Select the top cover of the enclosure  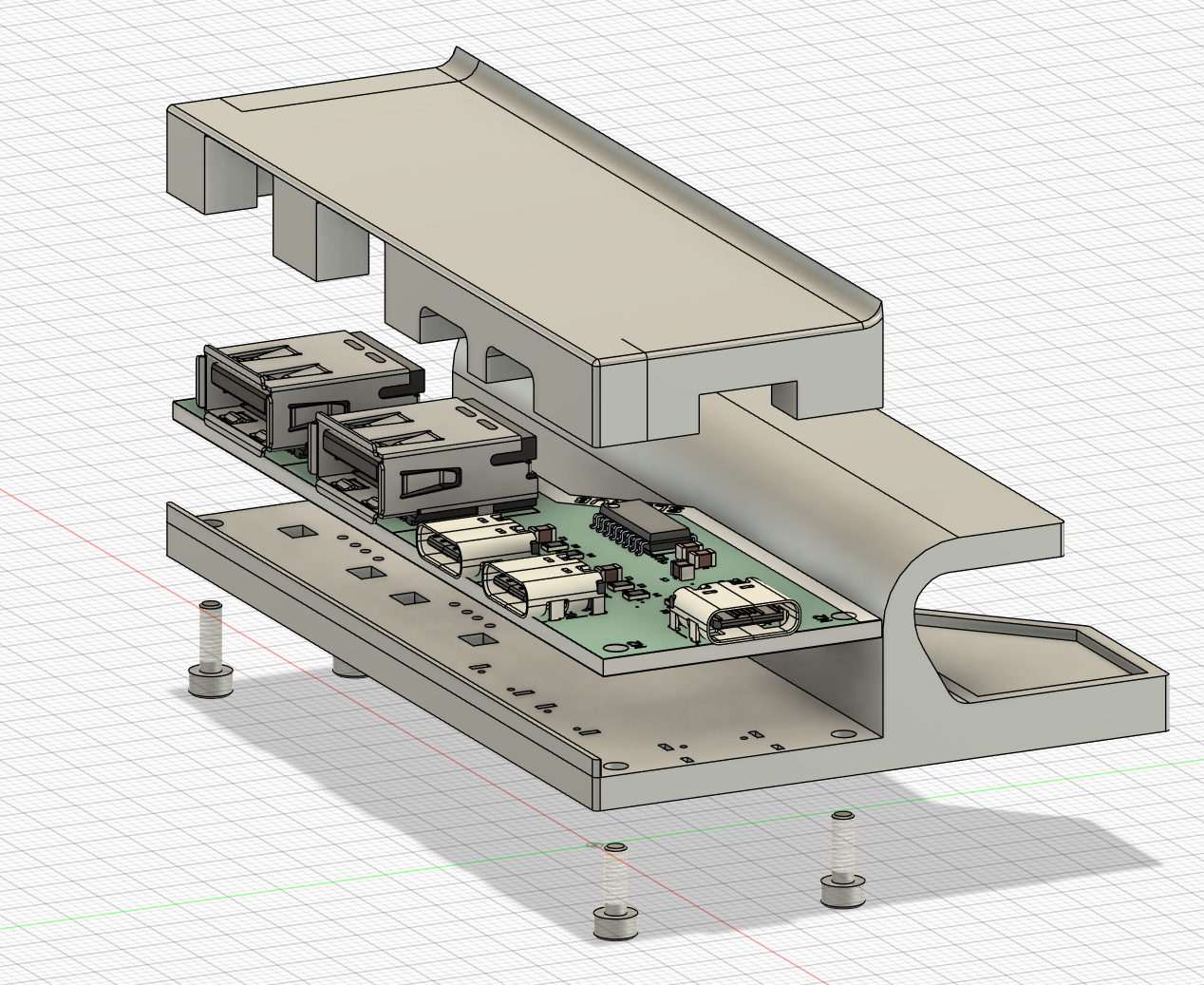pos(532,218)
